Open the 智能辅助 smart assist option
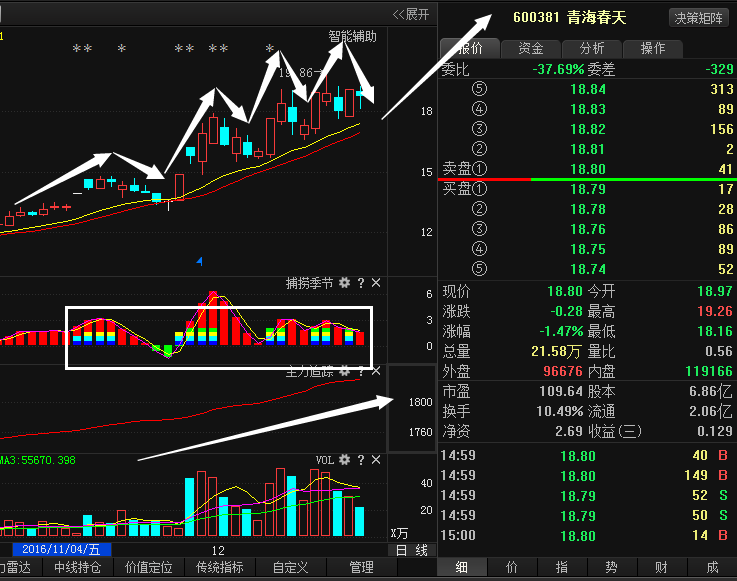 [x=352, y=36]
